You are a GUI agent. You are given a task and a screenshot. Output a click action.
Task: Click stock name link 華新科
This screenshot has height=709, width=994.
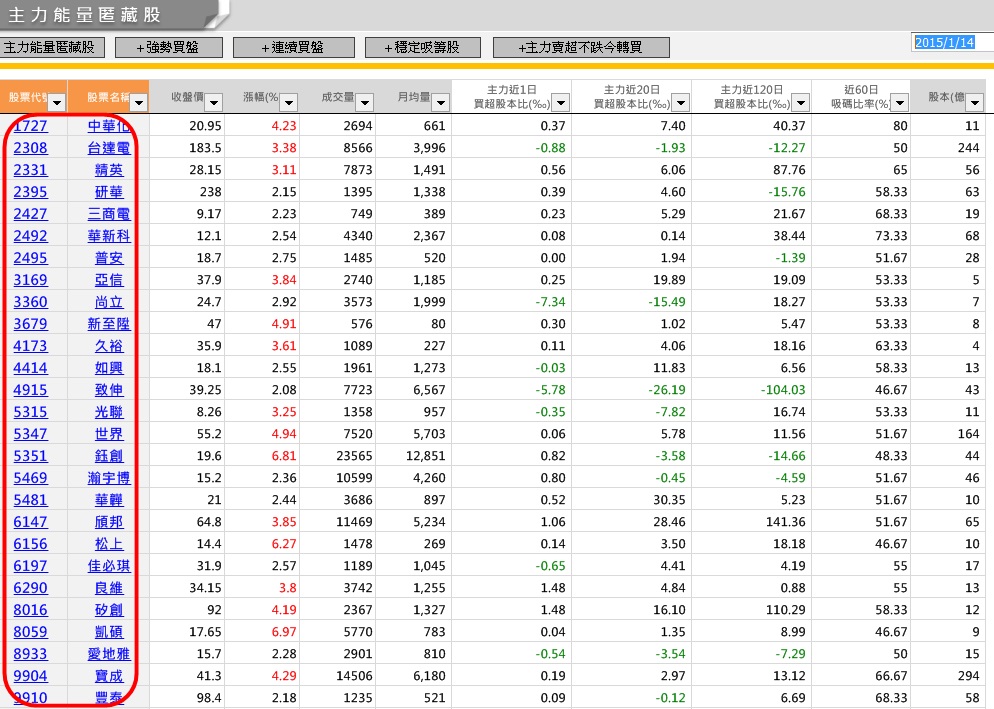coord(109,236)
